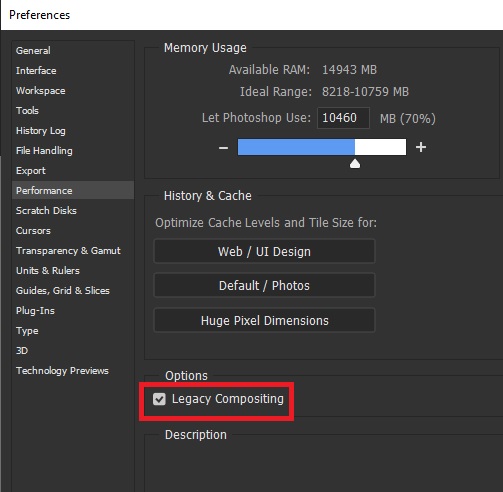Switch to Transparency & Gamut preferences
Image resolution: width=503 pixels, height=492 pixels.
(x=68, y=251)
